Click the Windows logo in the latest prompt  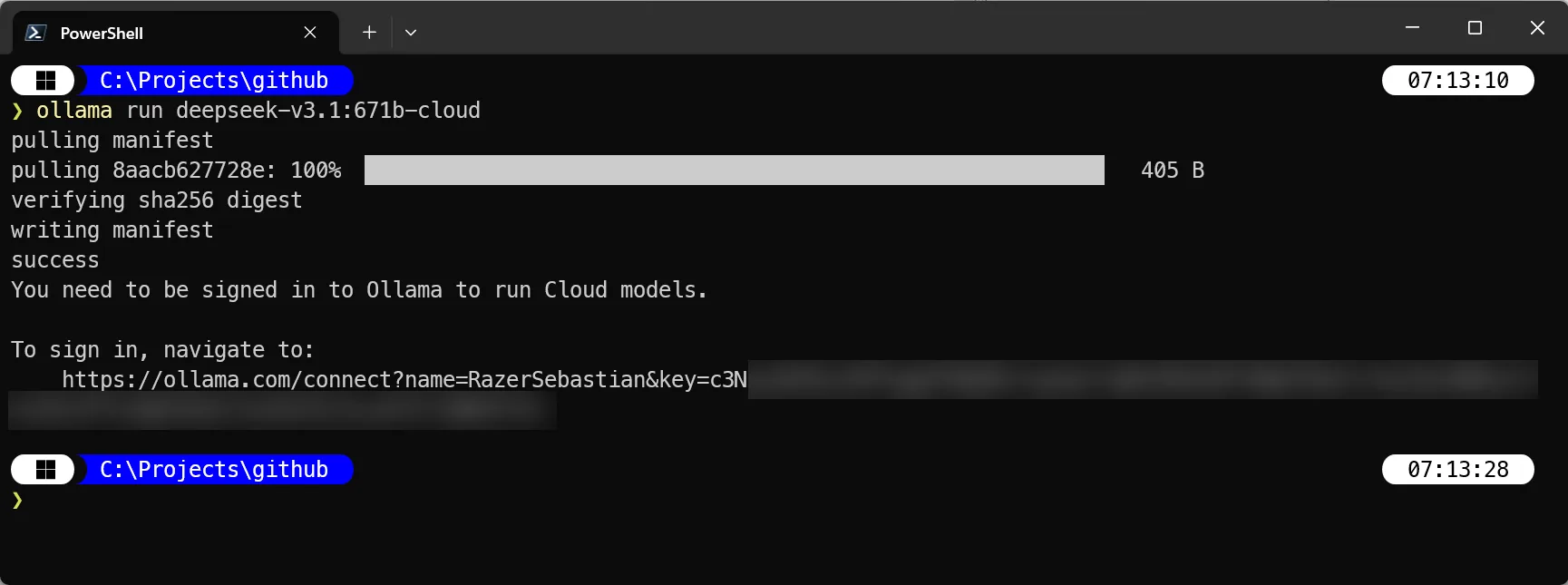(45, 470)
